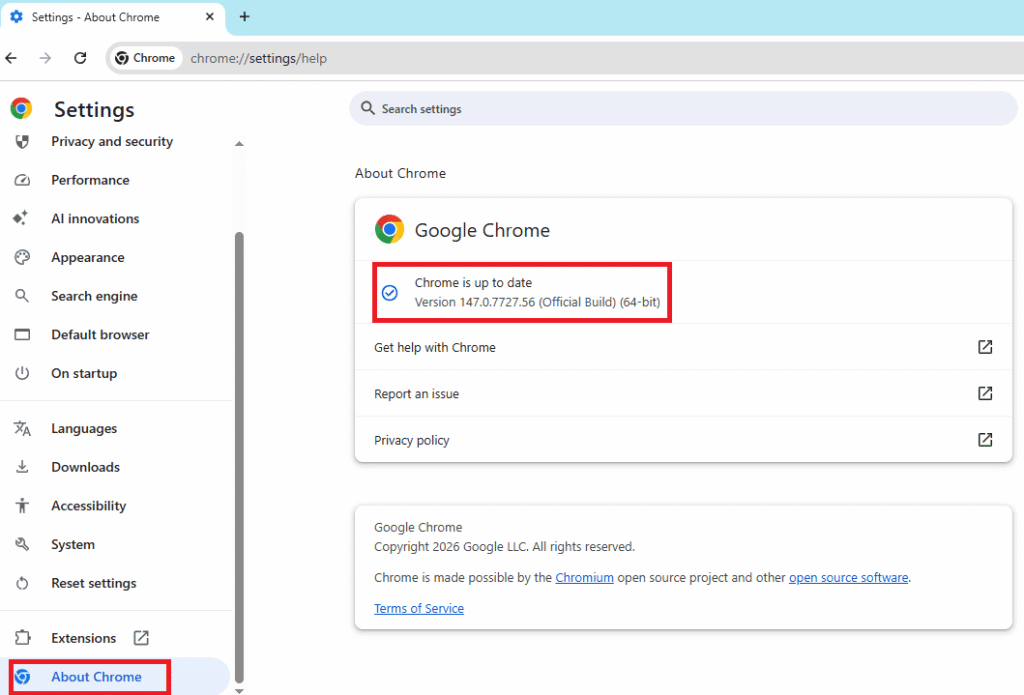Open Appearance settings
Image resolution: width=1024 pixels, height=695 pixels.
pos(88,257)
